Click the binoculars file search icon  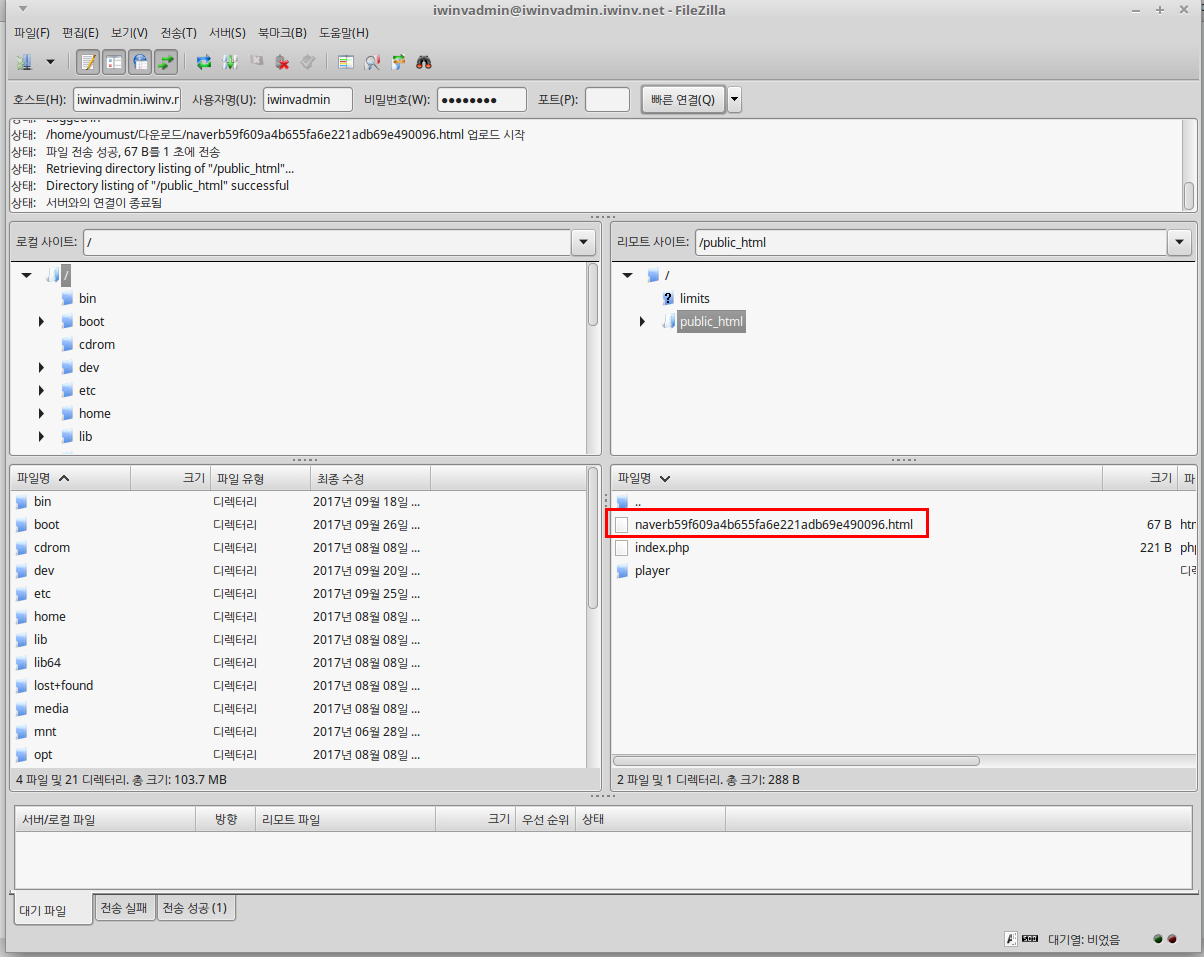click(x=424, y=62)
